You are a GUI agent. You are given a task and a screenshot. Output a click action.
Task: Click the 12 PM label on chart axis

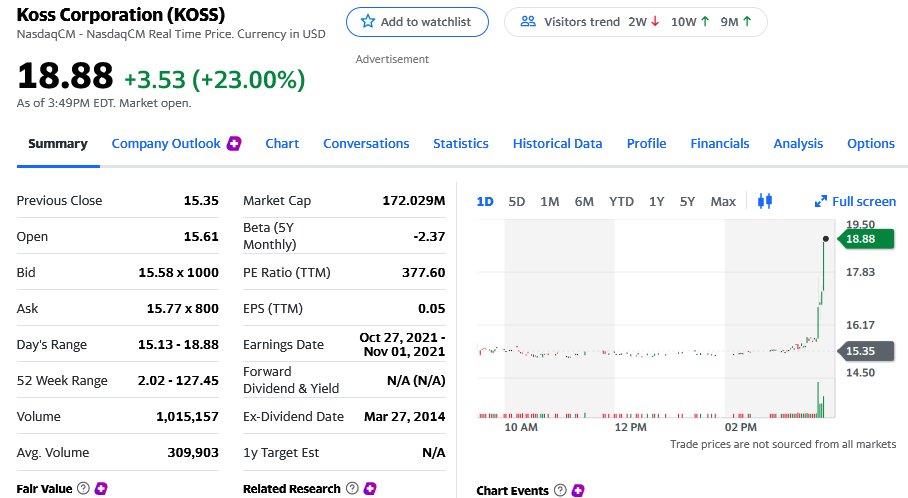point(631,427)
